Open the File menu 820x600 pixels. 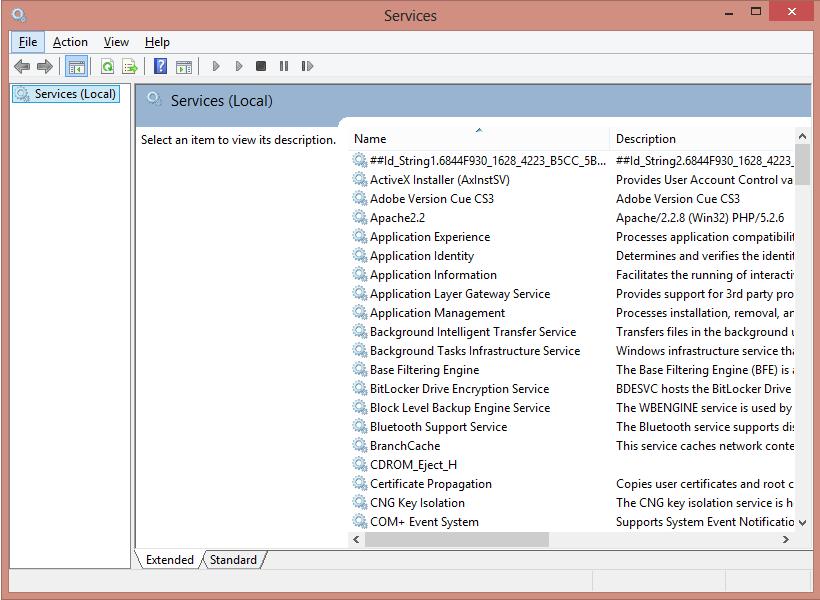(x=26, y=42)
